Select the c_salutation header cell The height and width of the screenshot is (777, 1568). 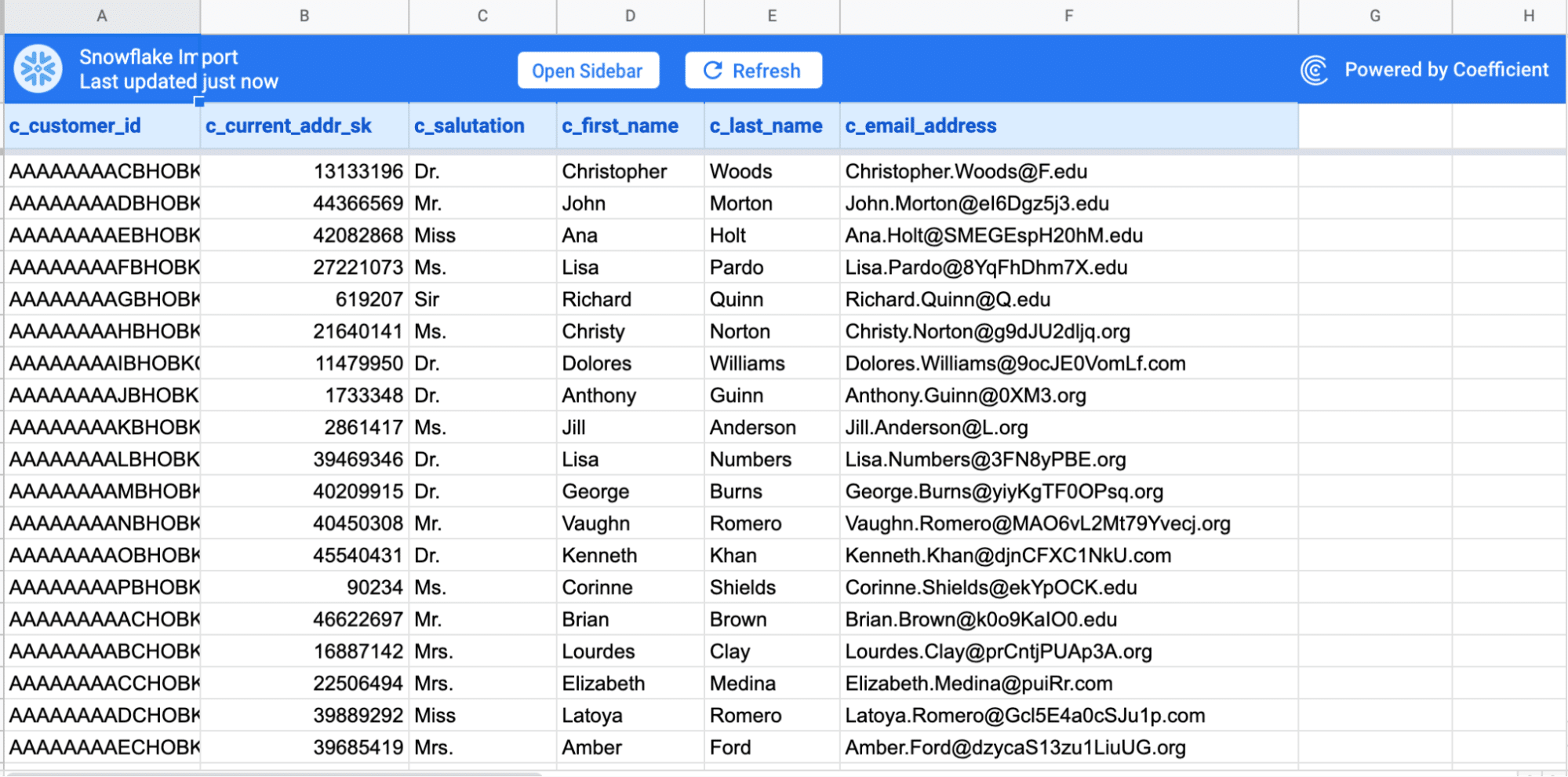tap(482, 126)
